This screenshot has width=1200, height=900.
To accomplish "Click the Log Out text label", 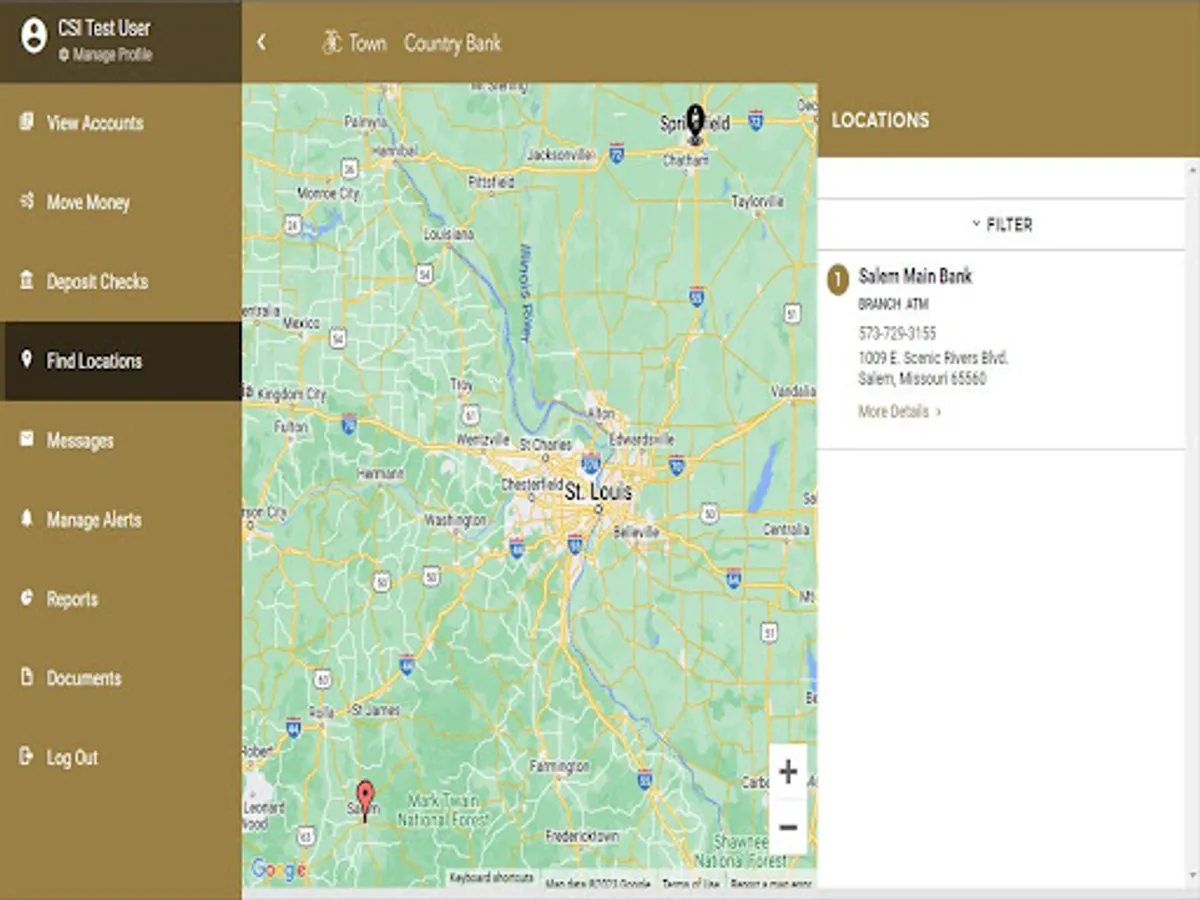I will tap(73, 757).
